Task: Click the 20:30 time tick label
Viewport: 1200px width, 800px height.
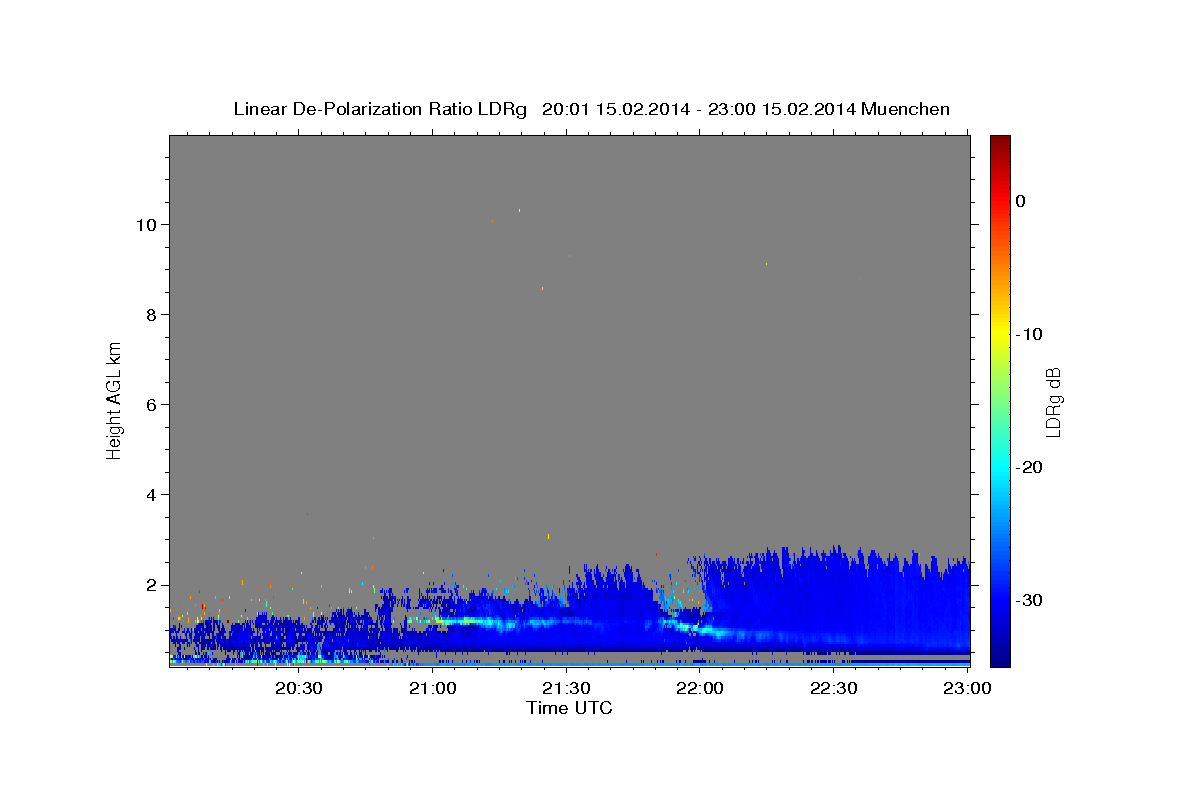Action: [299, 688]
